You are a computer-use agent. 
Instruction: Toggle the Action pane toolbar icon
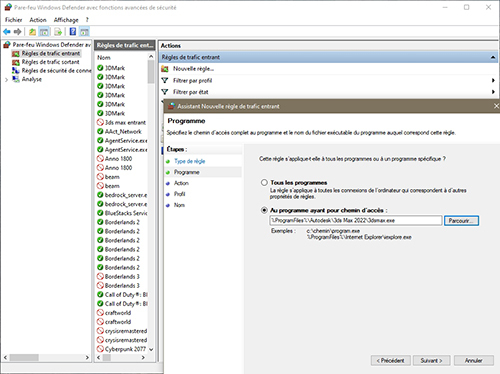coord(84,32)
